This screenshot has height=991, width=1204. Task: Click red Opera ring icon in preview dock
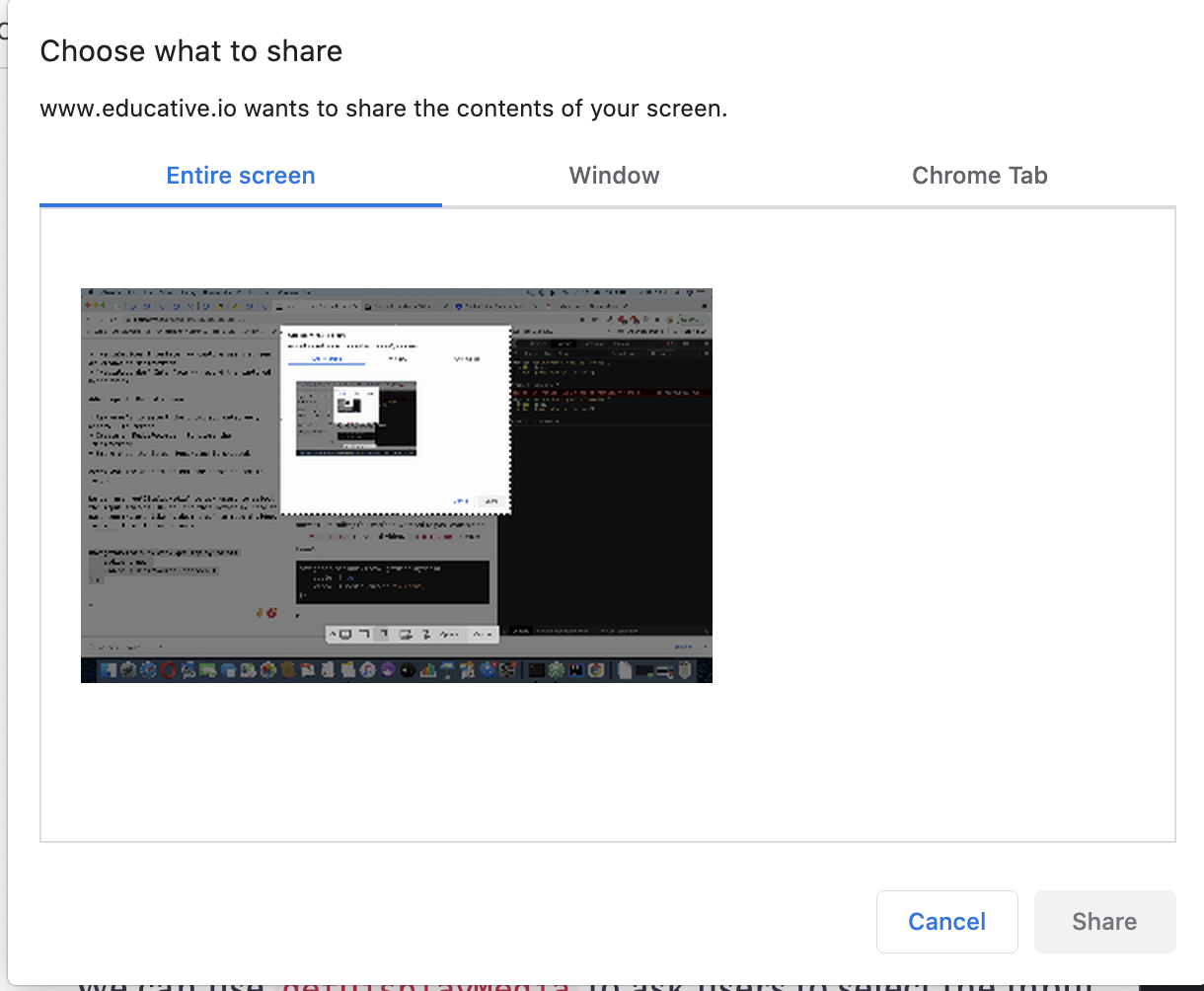tap(168, 670)
